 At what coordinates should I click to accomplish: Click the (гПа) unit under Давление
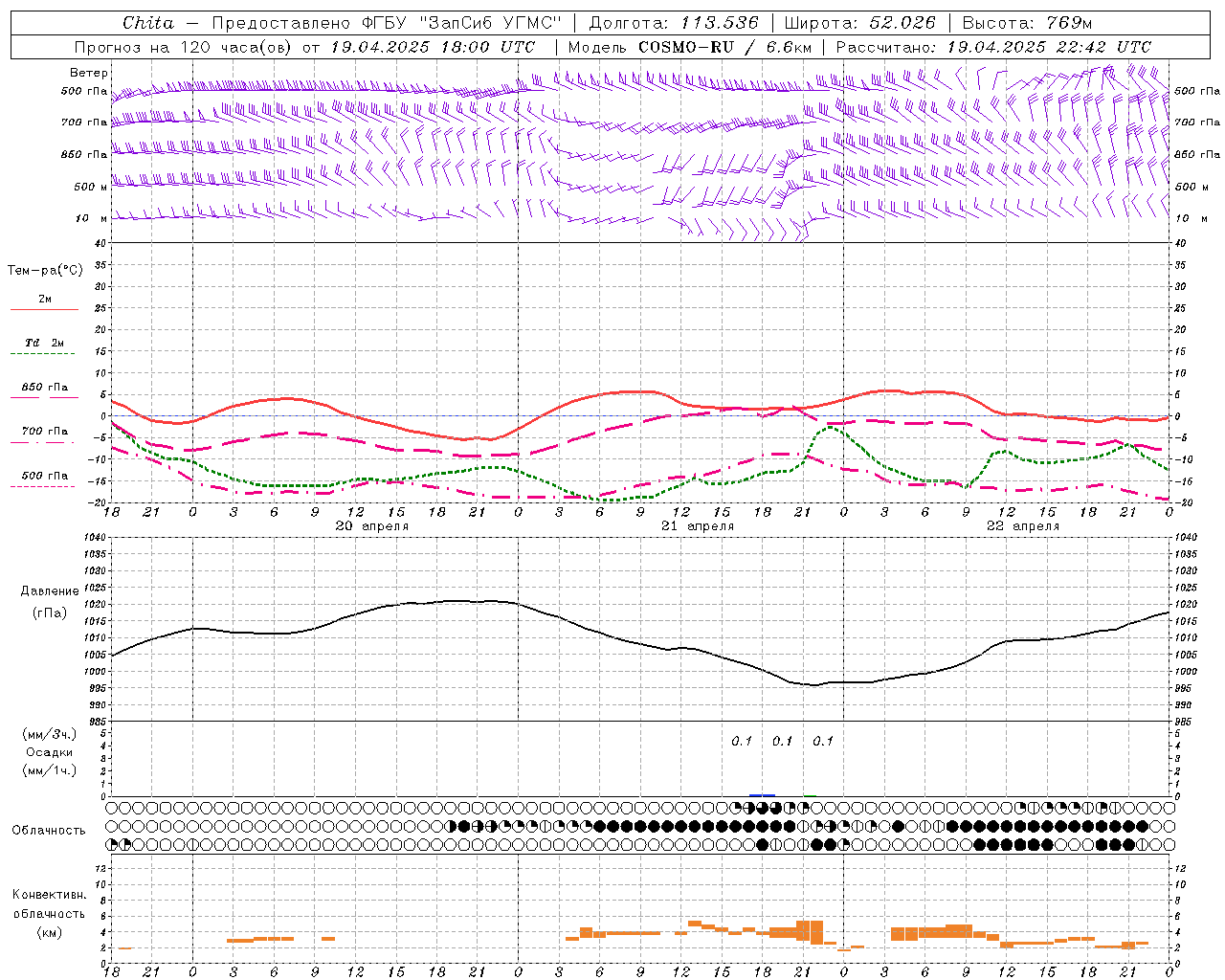point(49,613)
